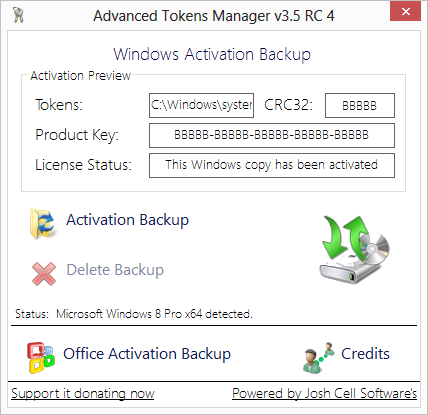Follow the Support it donating now link

83,394
